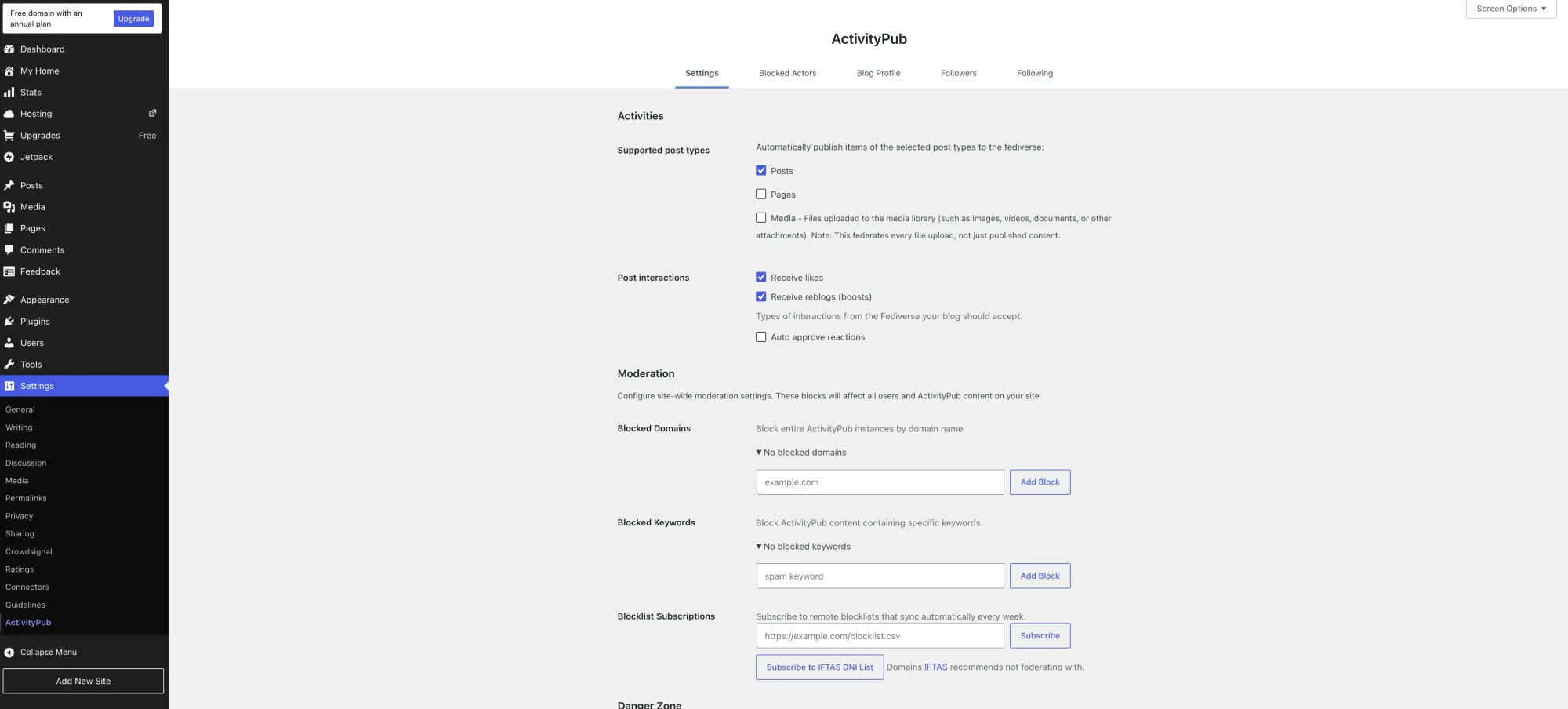
Task: Collapse the No blocked domains disclosure
Action: pos(801,453)
